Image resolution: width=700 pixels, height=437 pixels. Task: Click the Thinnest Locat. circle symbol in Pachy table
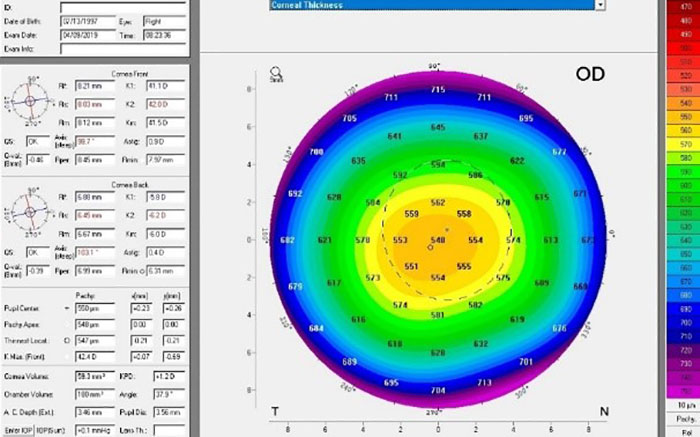tap(67, 340)
